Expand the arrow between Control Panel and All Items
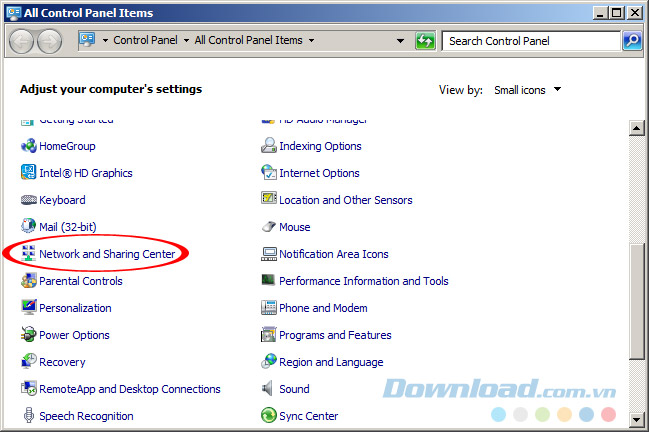Screen dimensions: 649x432 click(x=186, y=41)
